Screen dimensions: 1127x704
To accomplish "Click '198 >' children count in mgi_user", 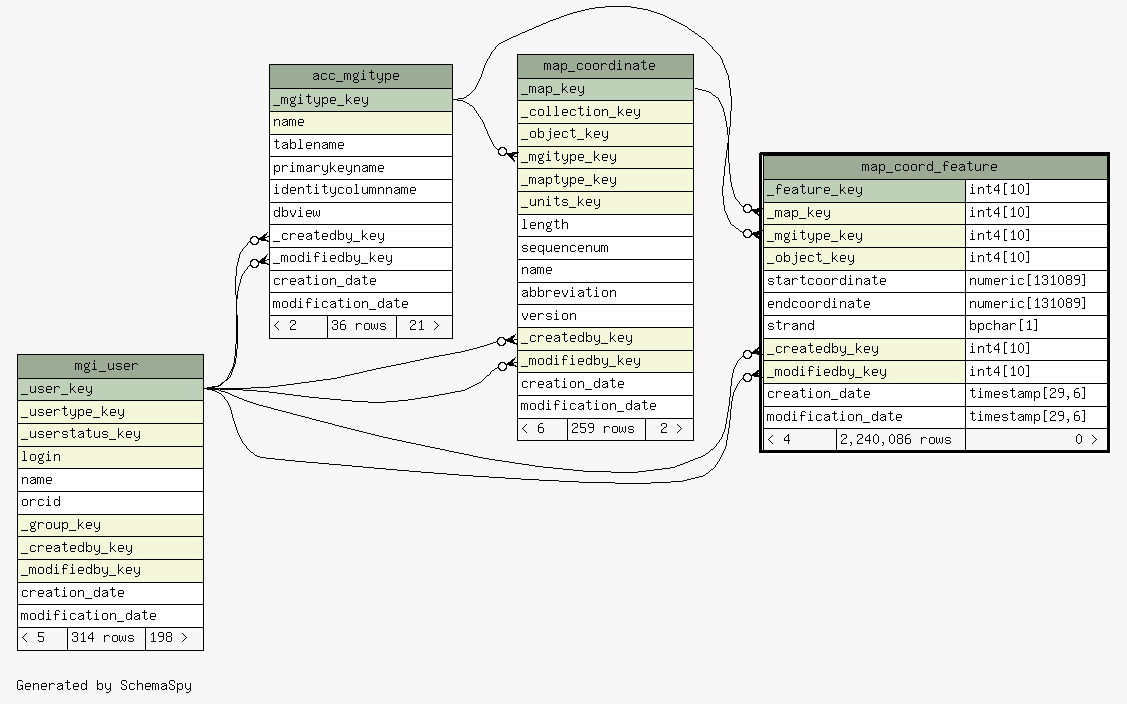I will [x=174, y=639].
